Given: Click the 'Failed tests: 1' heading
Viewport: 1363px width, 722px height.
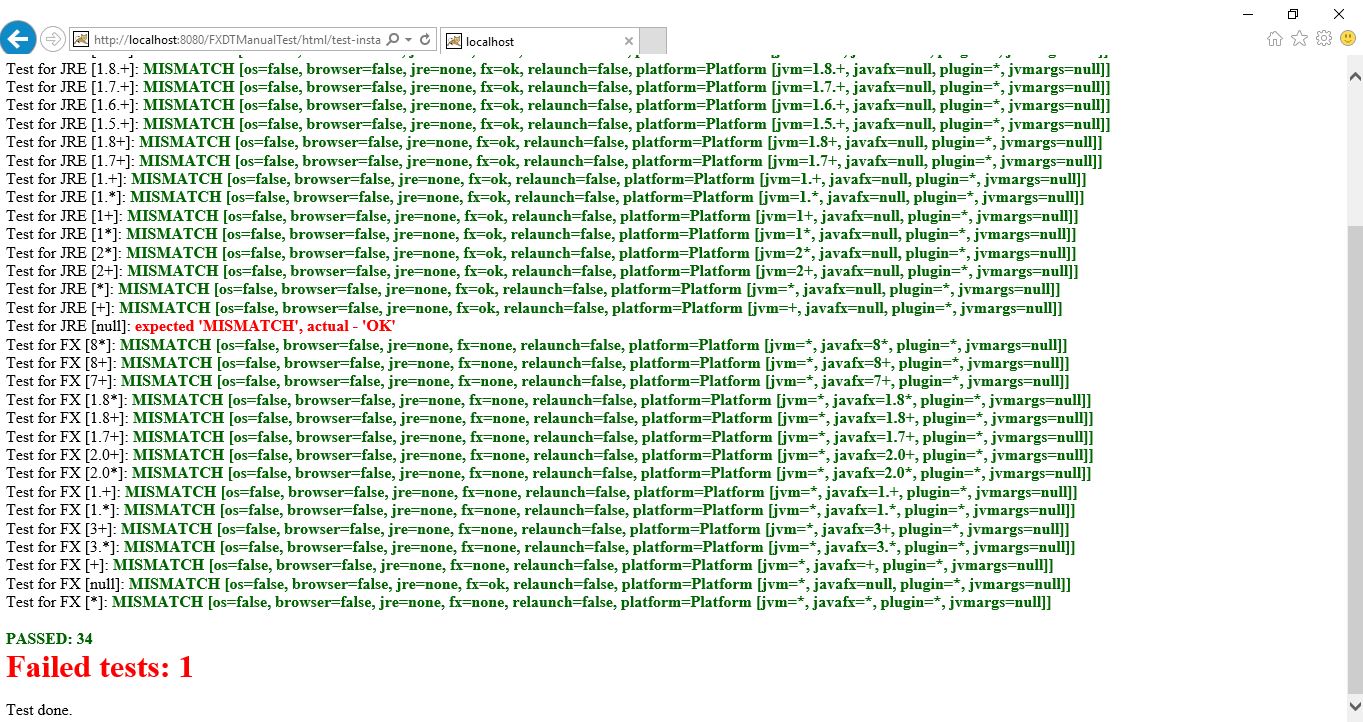Looking at the screenshot, I should tap(99, 667).
